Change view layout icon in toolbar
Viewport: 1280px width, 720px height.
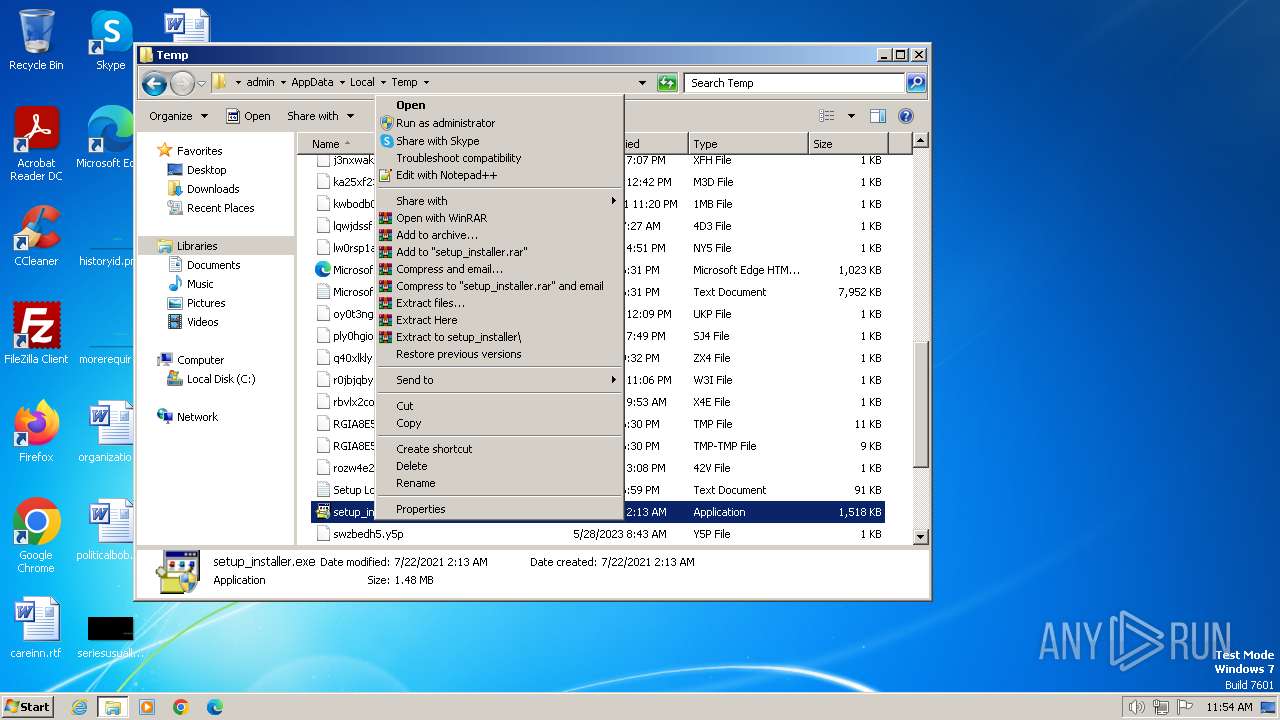pyautogui.click(x=827, y=116)
